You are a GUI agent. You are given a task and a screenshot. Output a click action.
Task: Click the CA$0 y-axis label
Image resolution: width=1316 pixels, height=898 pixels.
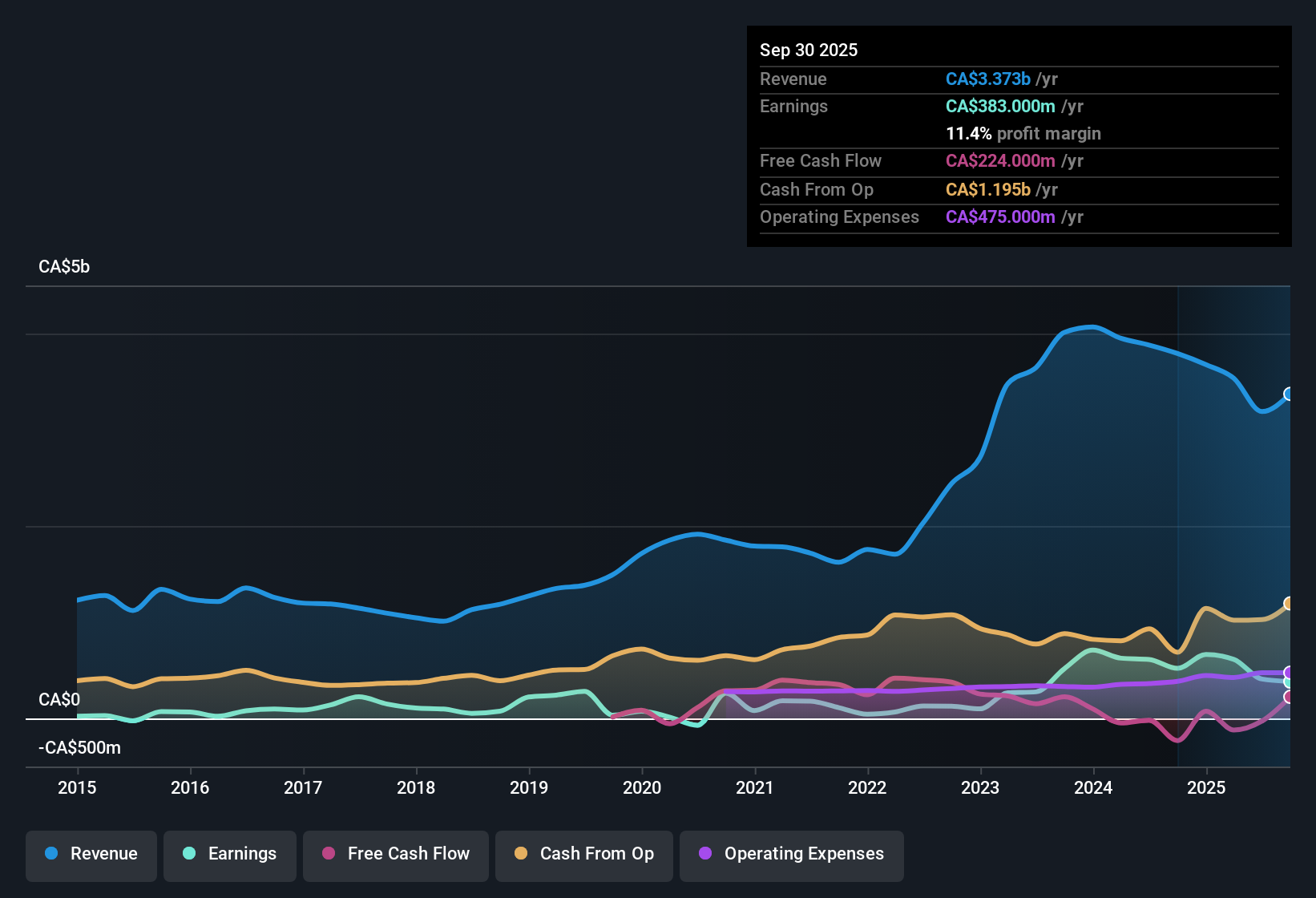click(59, 700)
